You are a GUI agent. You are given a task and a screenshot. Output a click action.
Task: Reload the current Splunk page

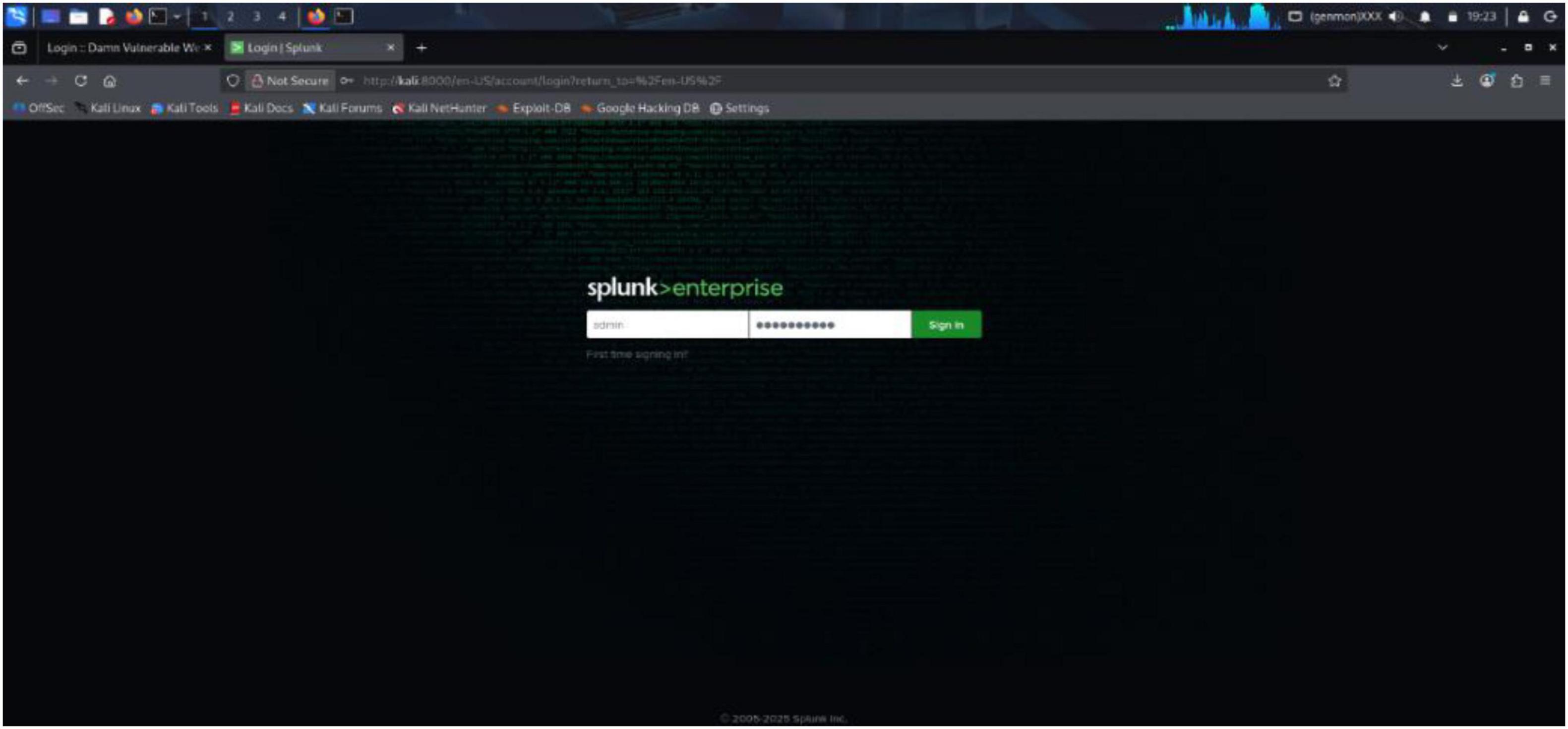point(80,81)
